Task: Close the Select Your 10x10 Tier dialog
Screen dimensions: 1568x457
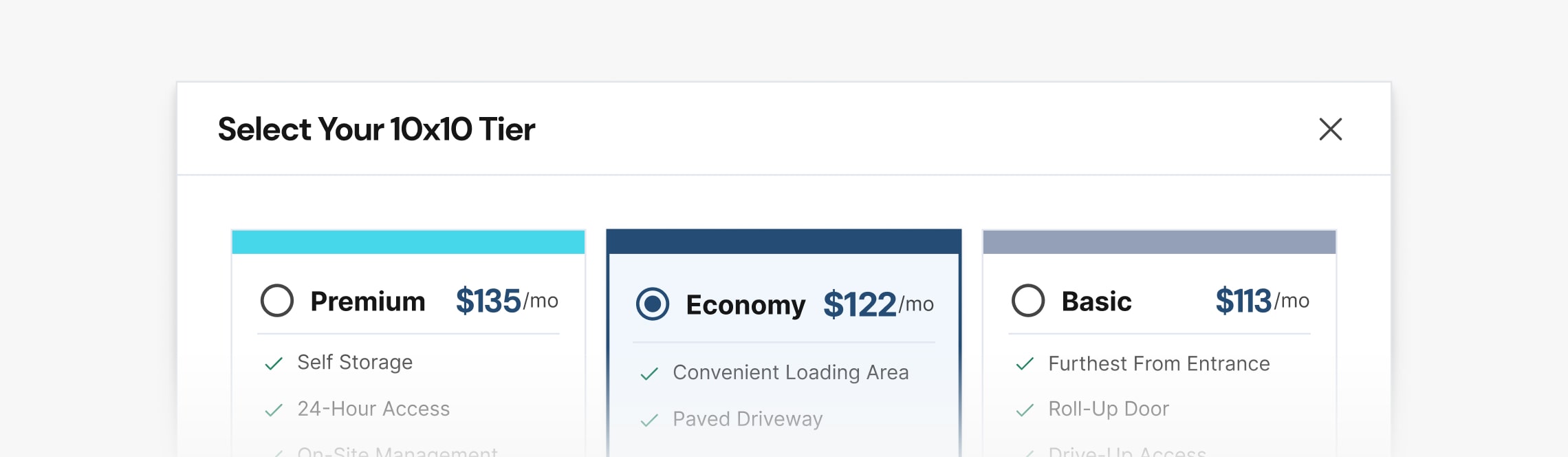Action: [x=1331, y=129]
